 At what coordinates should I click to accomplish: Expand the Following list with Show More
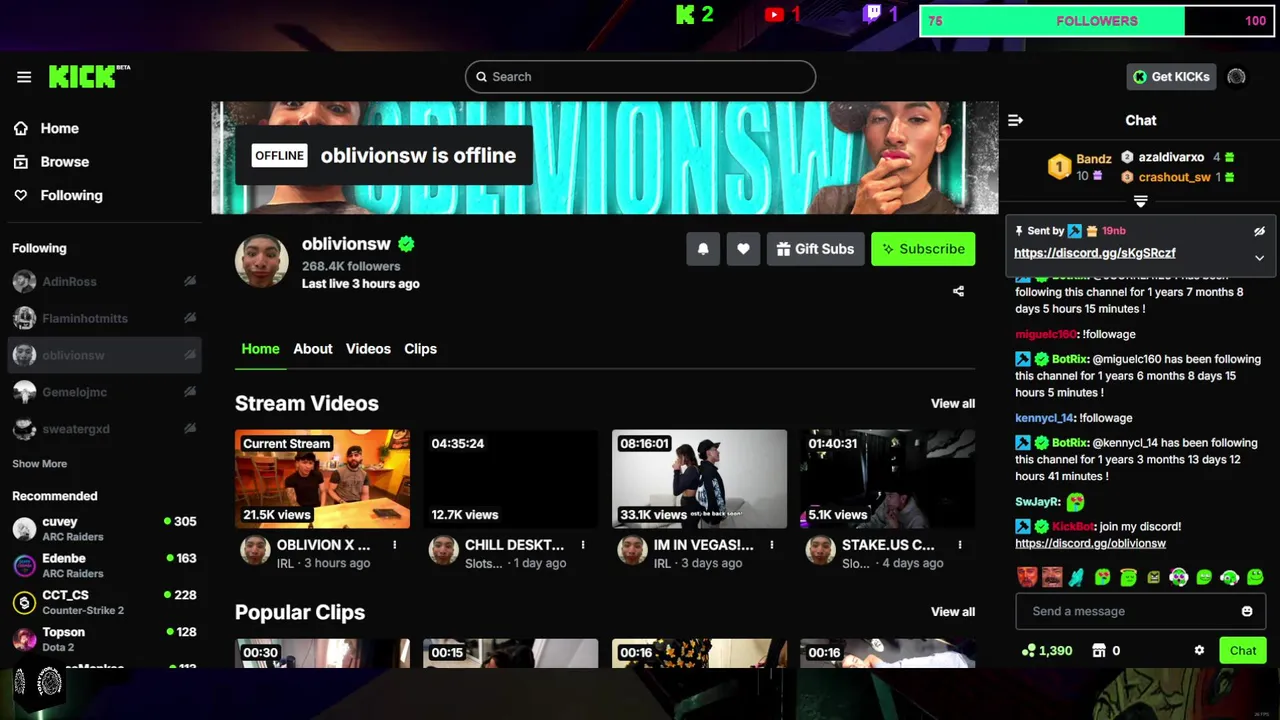pos(40,464)
